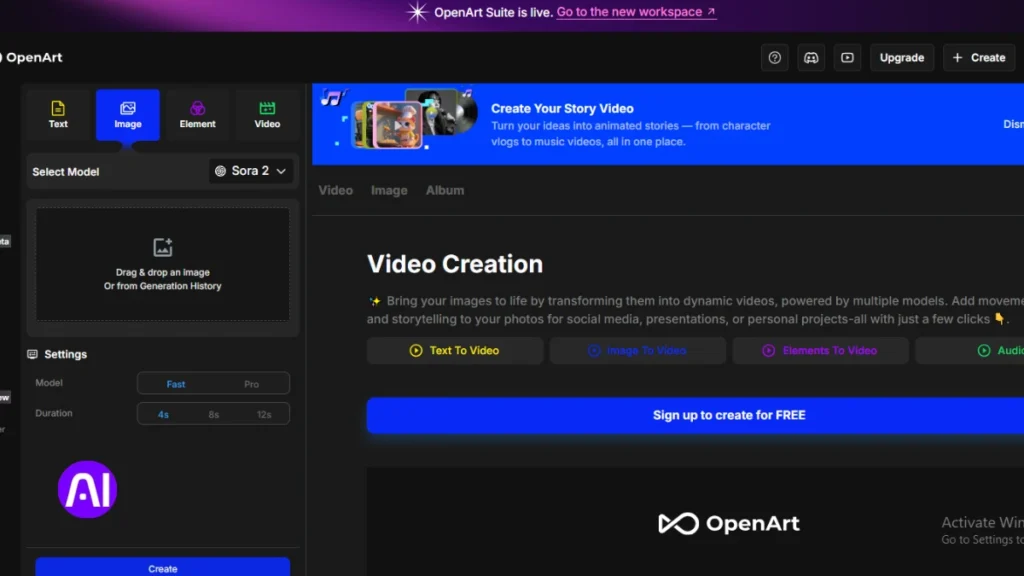
Task: Open the Sora 2 model dropdown
Action: pyautogui.click(x=251, y=171)
